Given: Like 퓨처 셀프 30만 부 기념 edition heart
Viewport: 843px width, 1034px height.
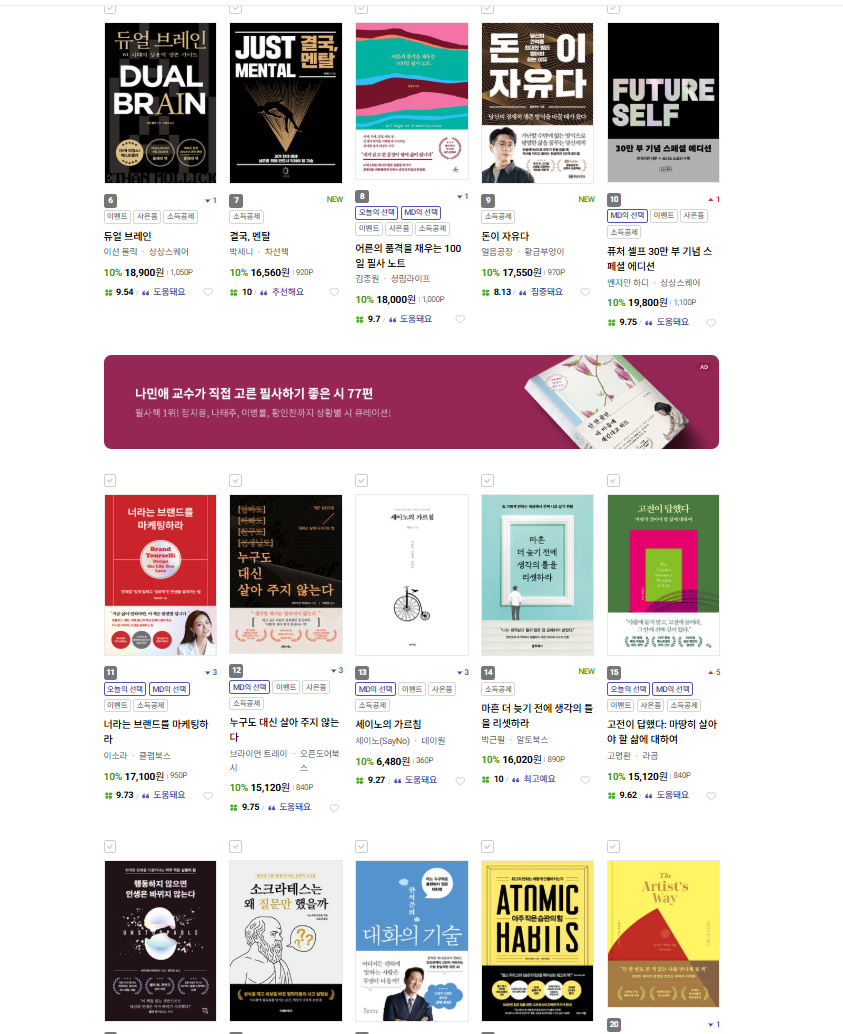Looking at the screenshot, I should coord(711,322).
